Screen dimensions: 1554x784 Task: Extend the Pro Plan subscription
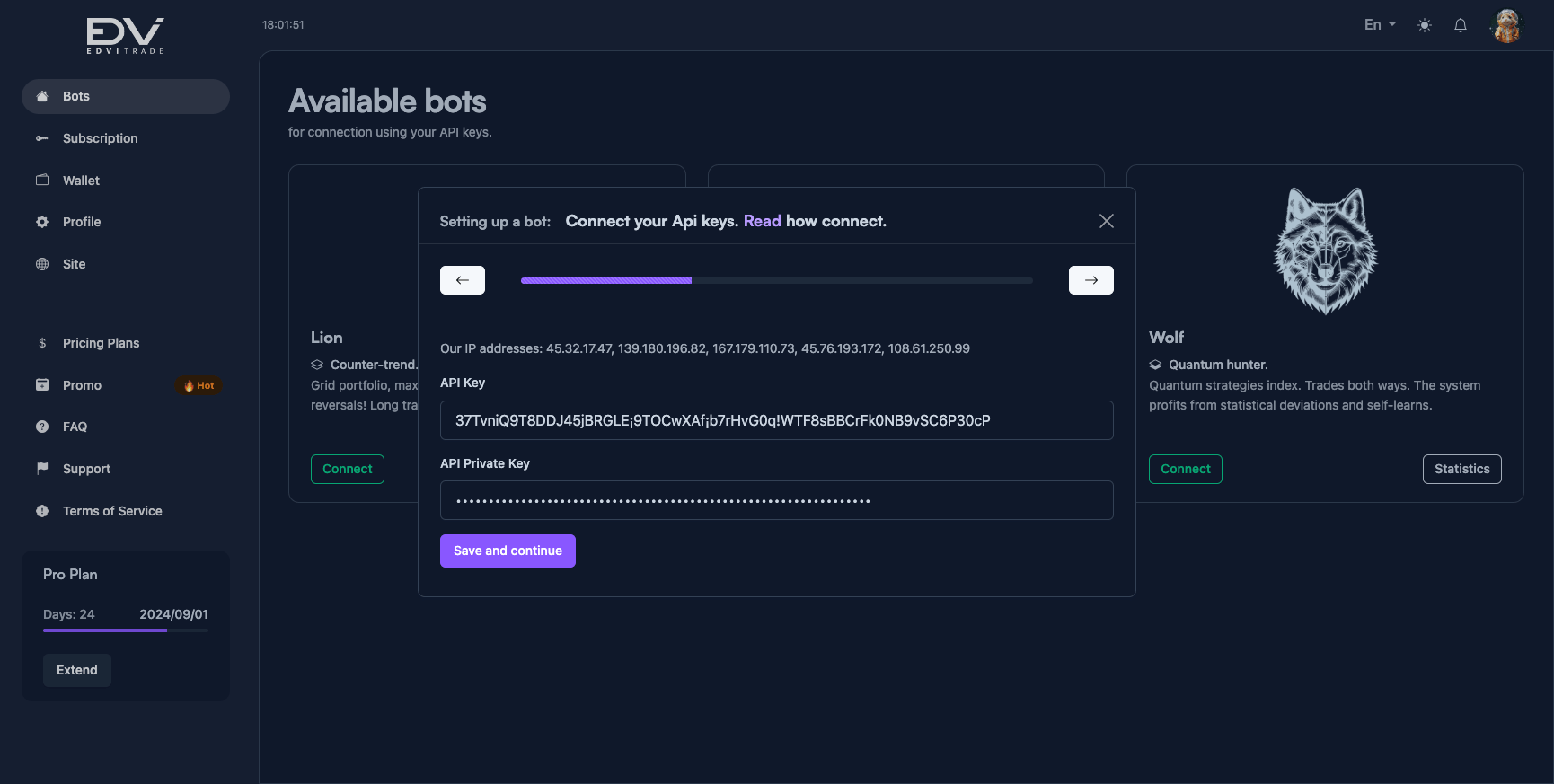[x=77, y=670]
